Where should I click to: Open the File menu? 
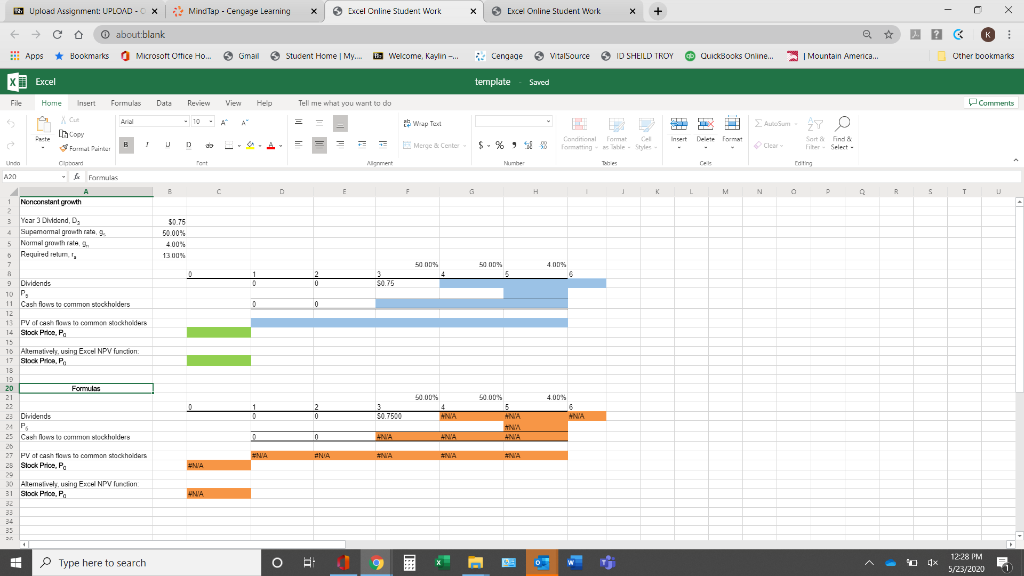(x=16, y=103)
